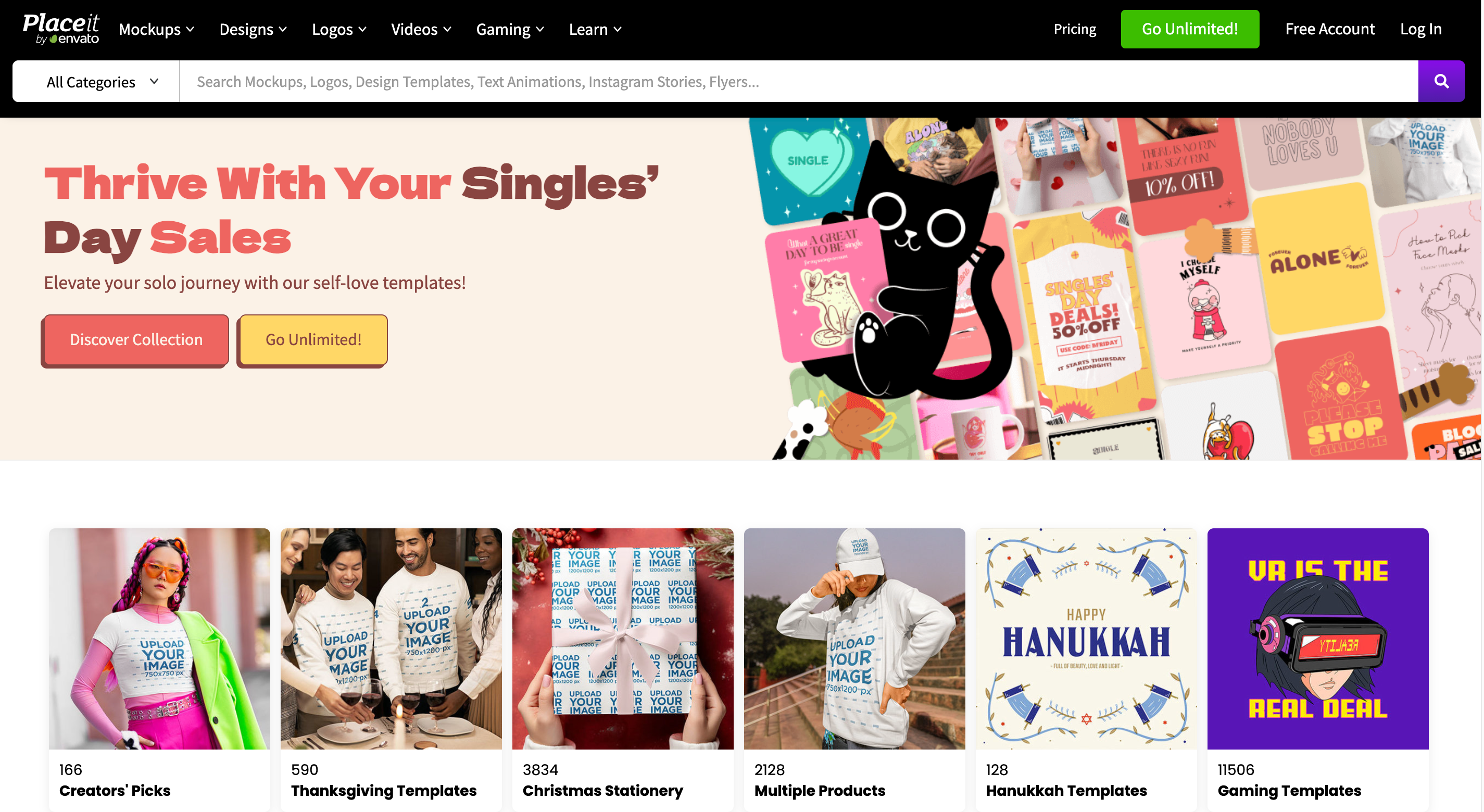This screenshot has width=1484, height=812.
Task: Open the Mockups dropdown menu
Action: click(156, 29)
